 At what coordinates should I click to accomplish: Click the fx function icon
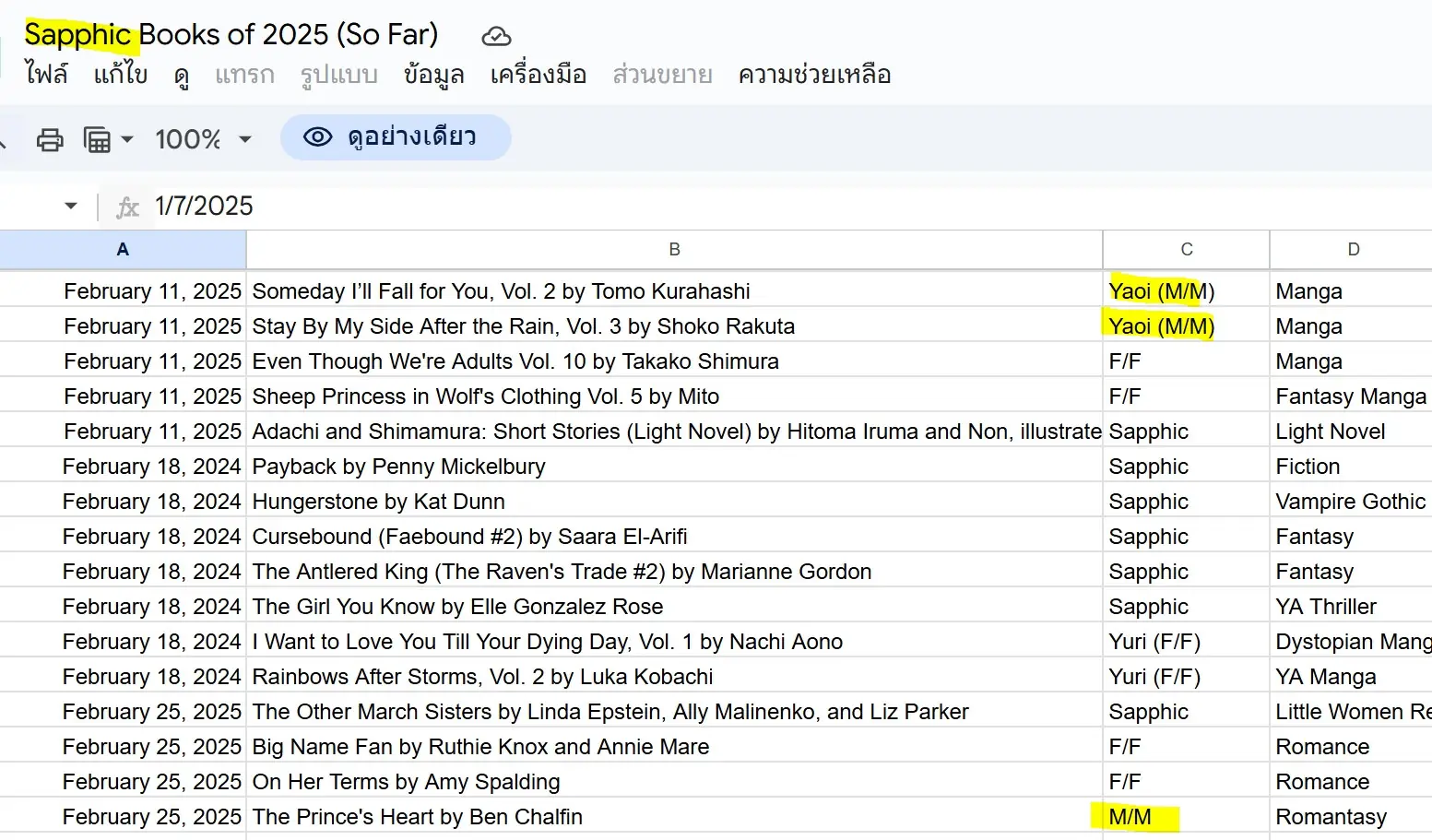point(127,207)
